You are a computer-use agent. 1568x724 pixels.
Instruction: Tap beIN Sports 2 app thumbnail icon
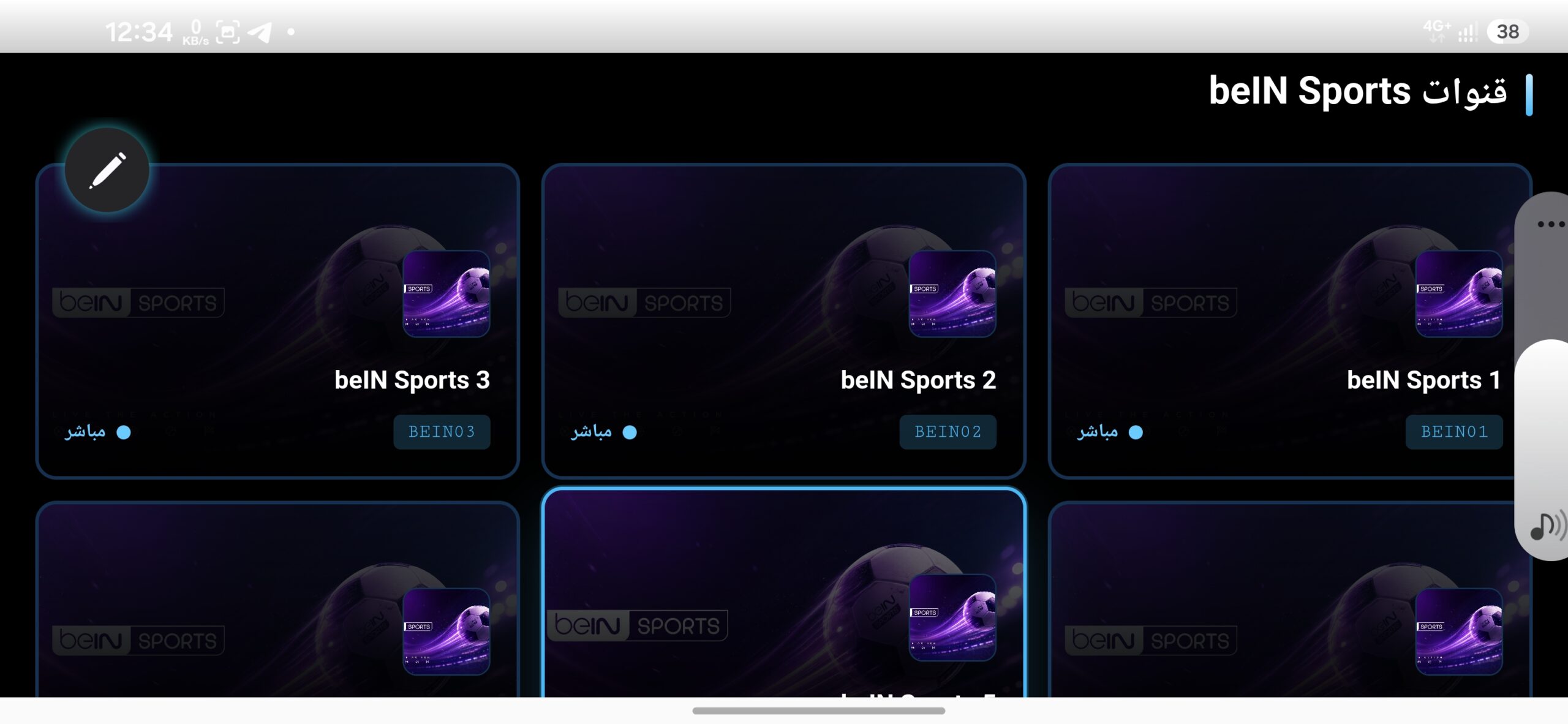952,294
